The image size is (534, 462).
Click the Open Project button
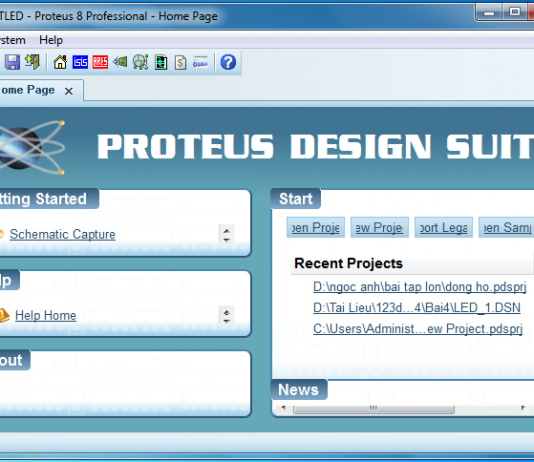click(x=316, y=227)
